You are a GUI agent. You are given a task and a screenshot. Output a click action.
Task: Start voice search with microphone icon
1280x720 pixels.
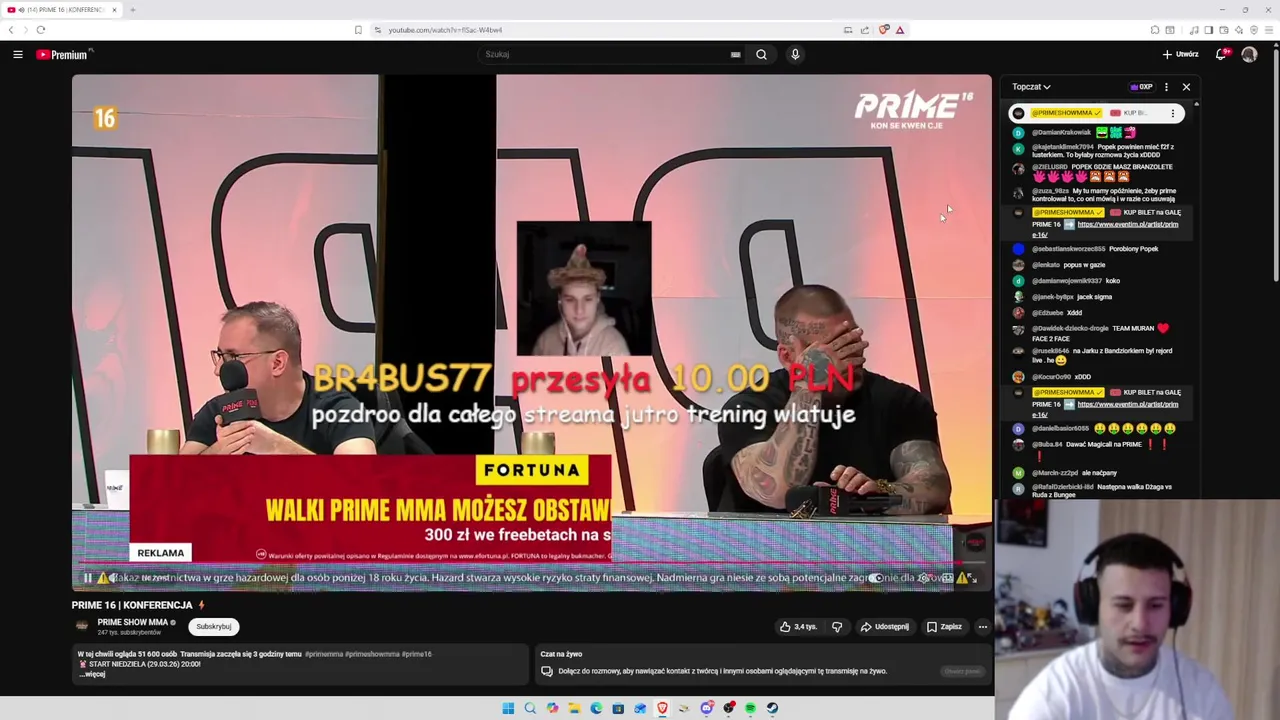coord(795,55)
